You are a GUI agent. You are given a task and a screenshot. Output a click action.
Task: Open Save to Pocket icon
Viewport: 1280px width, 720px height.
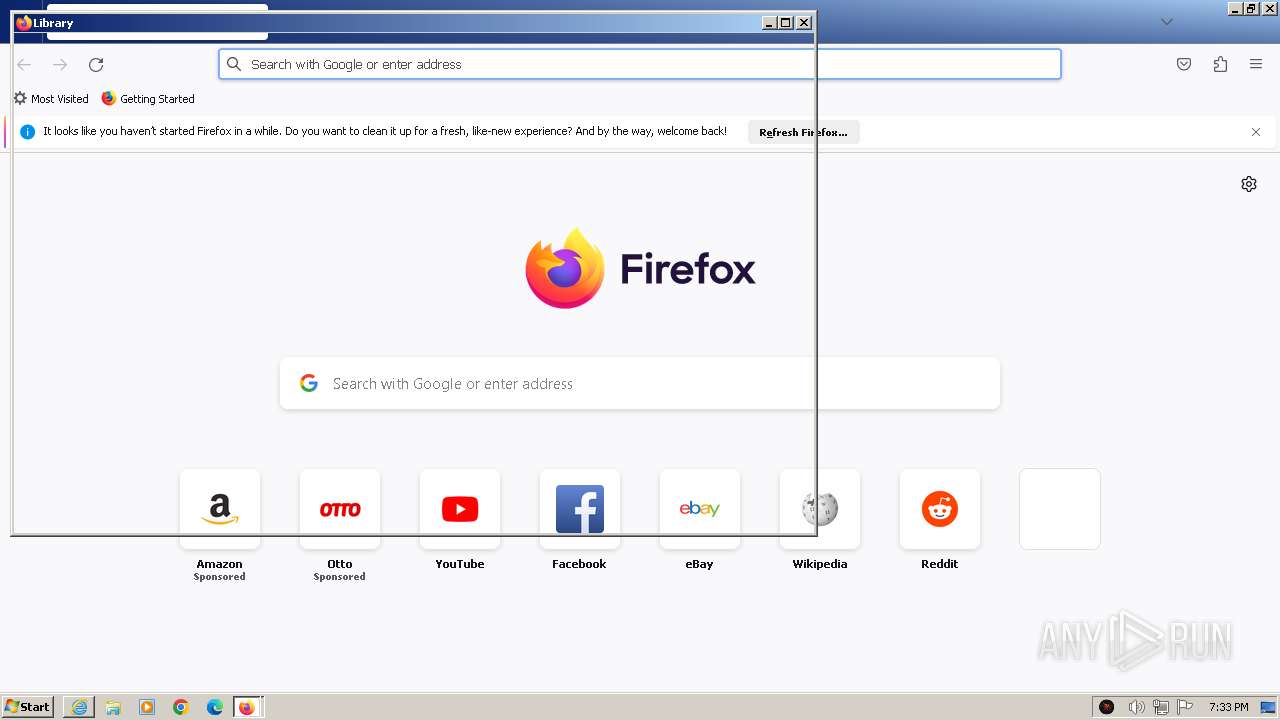[1184, 64]
